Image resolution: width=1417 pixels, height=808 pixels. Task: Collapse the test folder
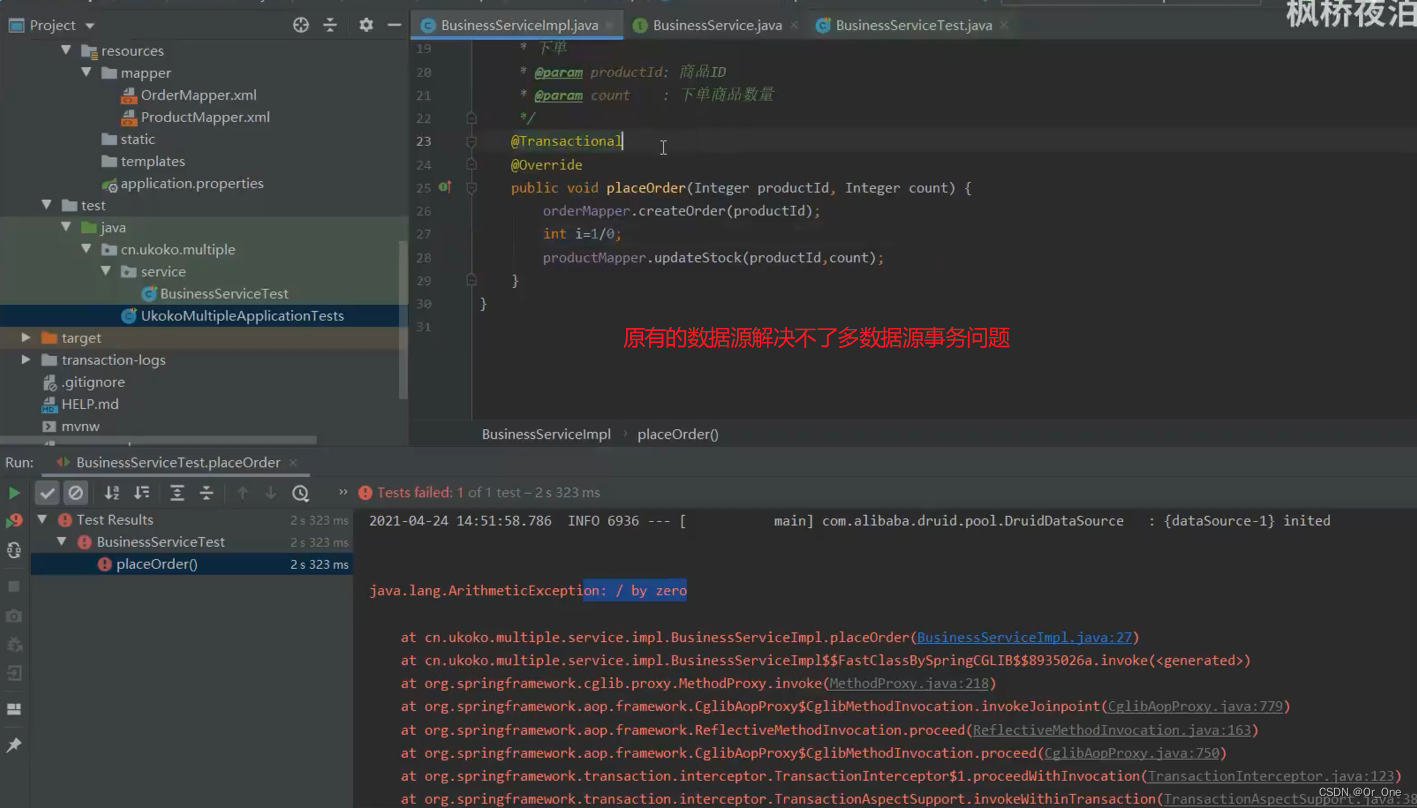[47, 204]
